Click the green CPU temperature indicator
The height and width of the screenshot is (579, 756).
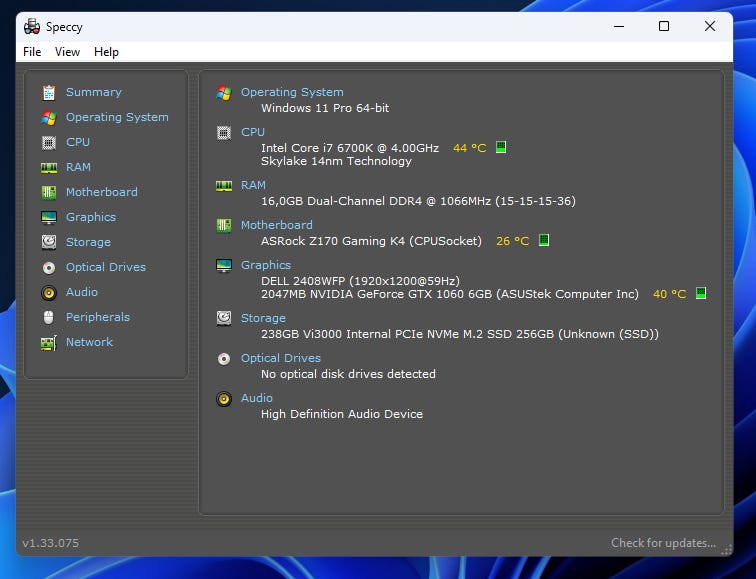501,147
